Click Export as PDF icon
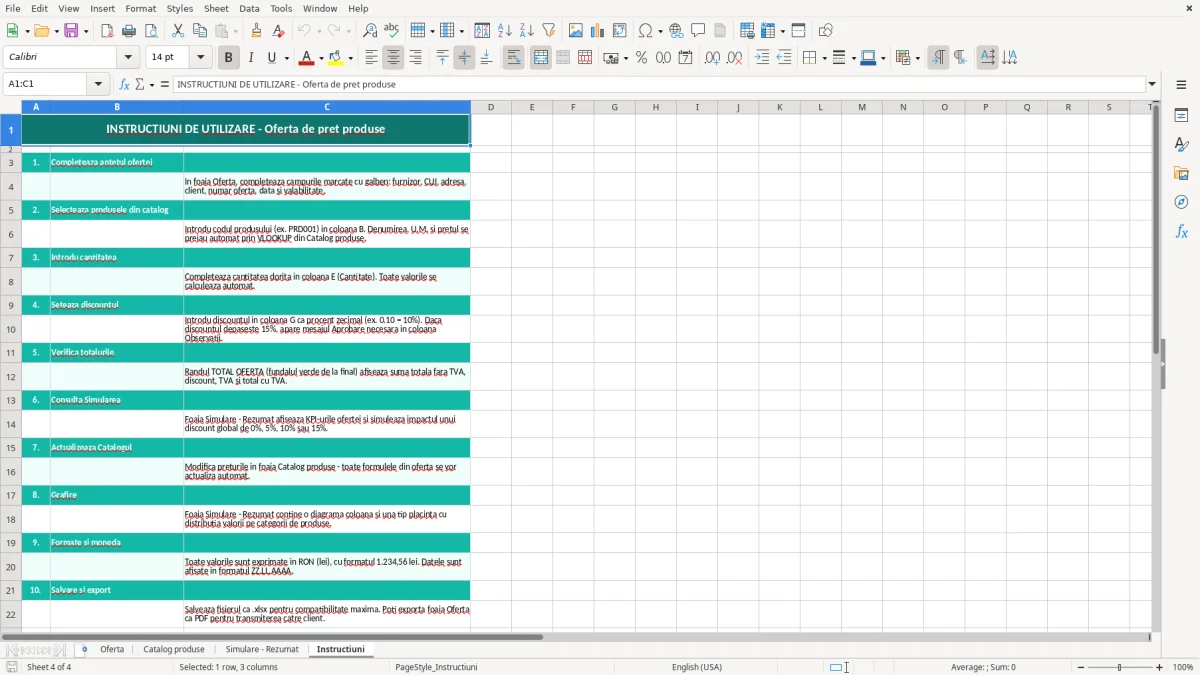This screenshot has height=675, width=1200. pyautogui.click(x=107, y=31)
